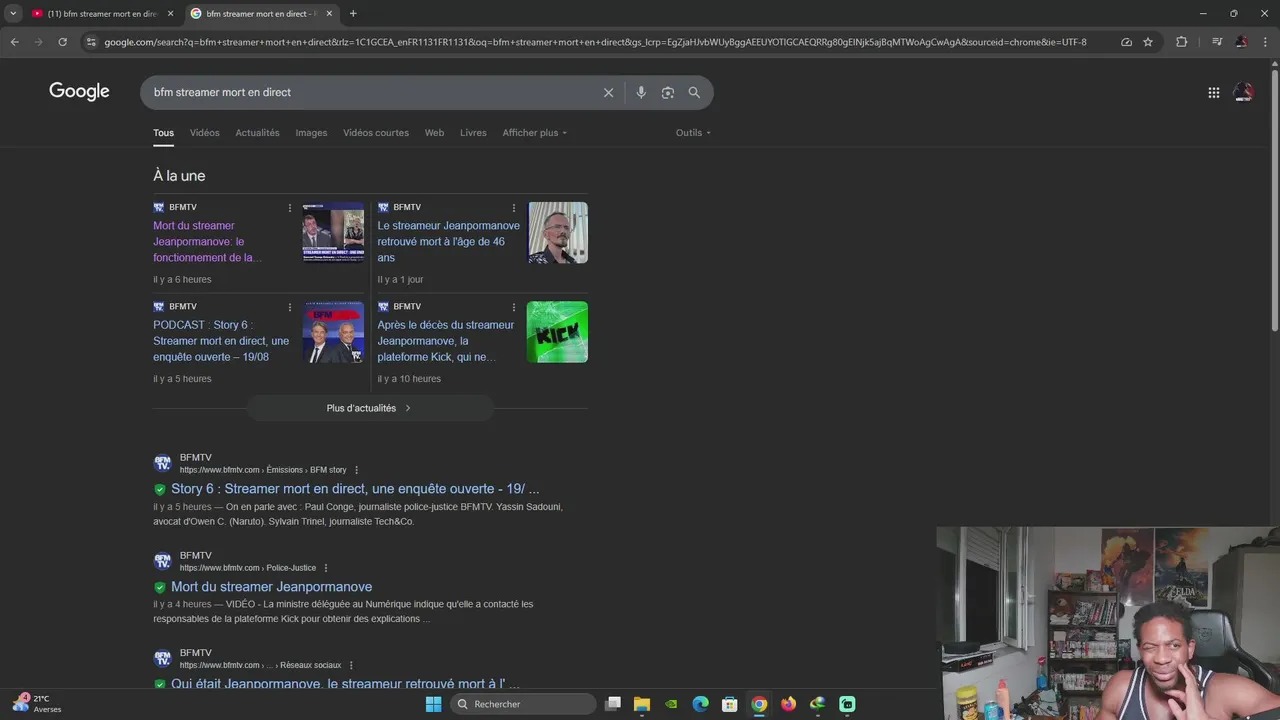Screen dimensions: 1280x720
Task: Open 'Le streameur Jeanpormanove retrouvé mort à l'âge de 46 ans'
Action: [448, 242]
